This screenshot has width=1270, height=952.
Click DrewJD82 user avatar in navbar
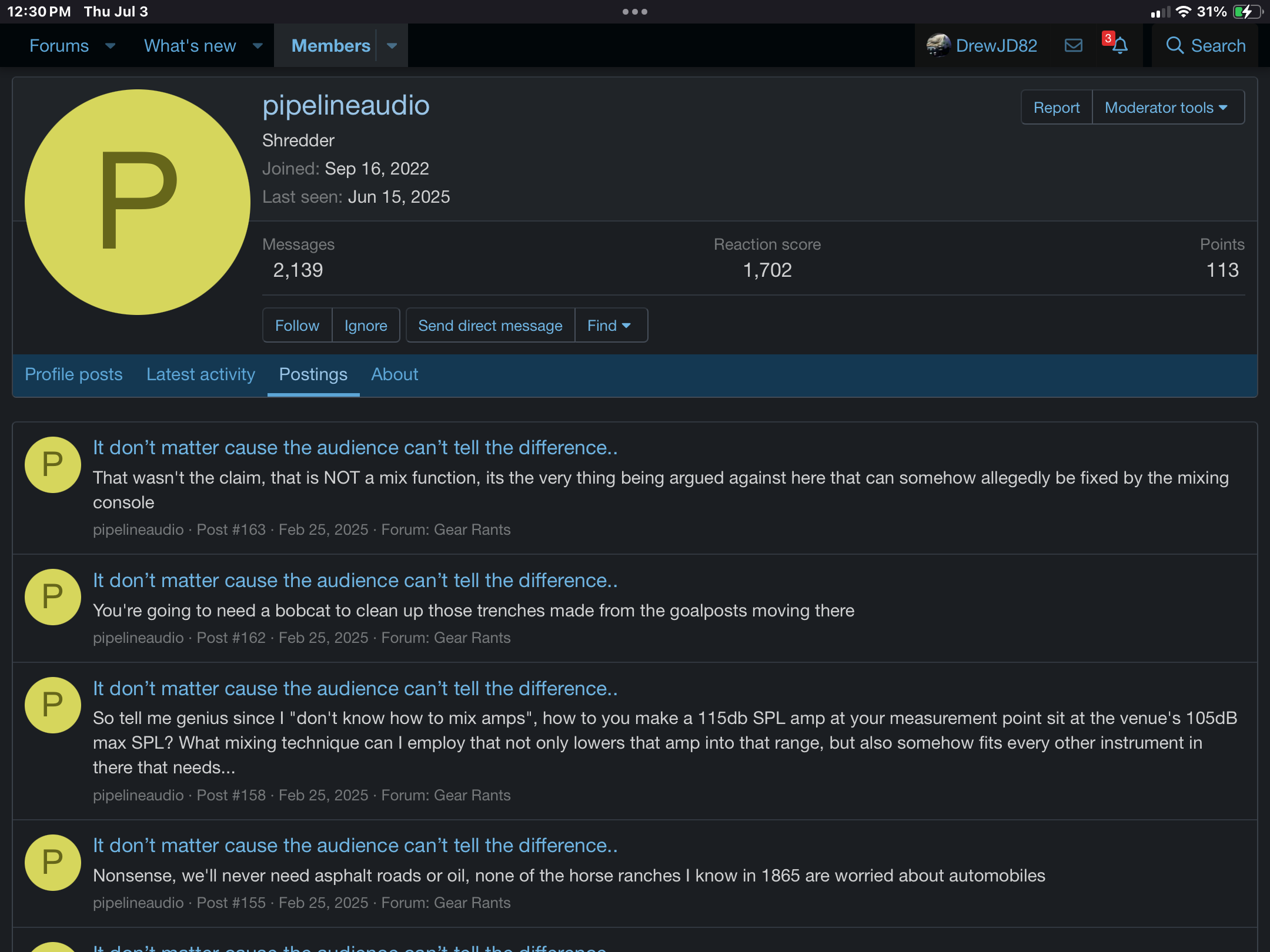coord(938,45)
